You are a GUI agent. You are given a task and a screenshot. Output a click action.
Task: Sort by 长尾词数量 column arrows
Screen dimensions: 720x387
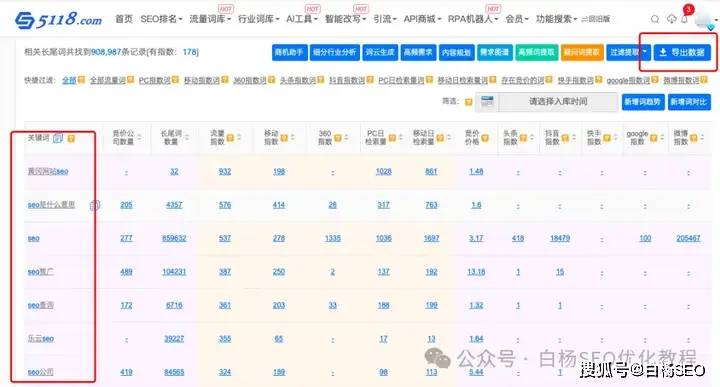coord(187,138)
